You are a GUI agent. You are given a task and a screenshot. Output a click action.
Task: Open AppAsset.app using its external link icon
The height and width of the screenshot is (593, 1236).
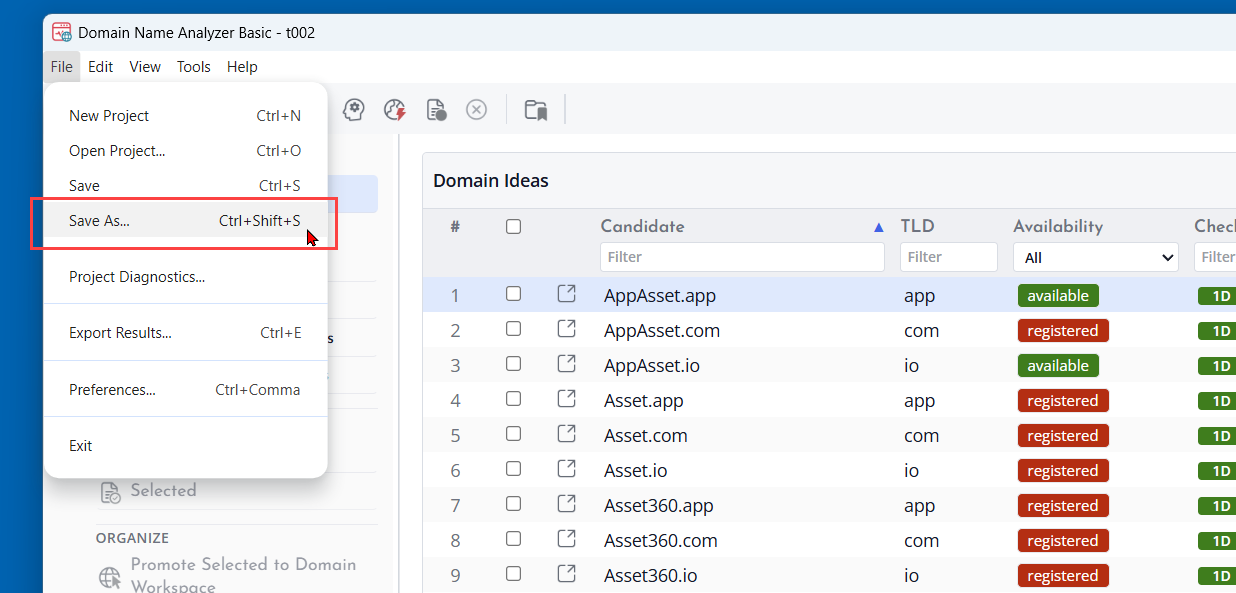pyautogui.click(x=566, y=294)
